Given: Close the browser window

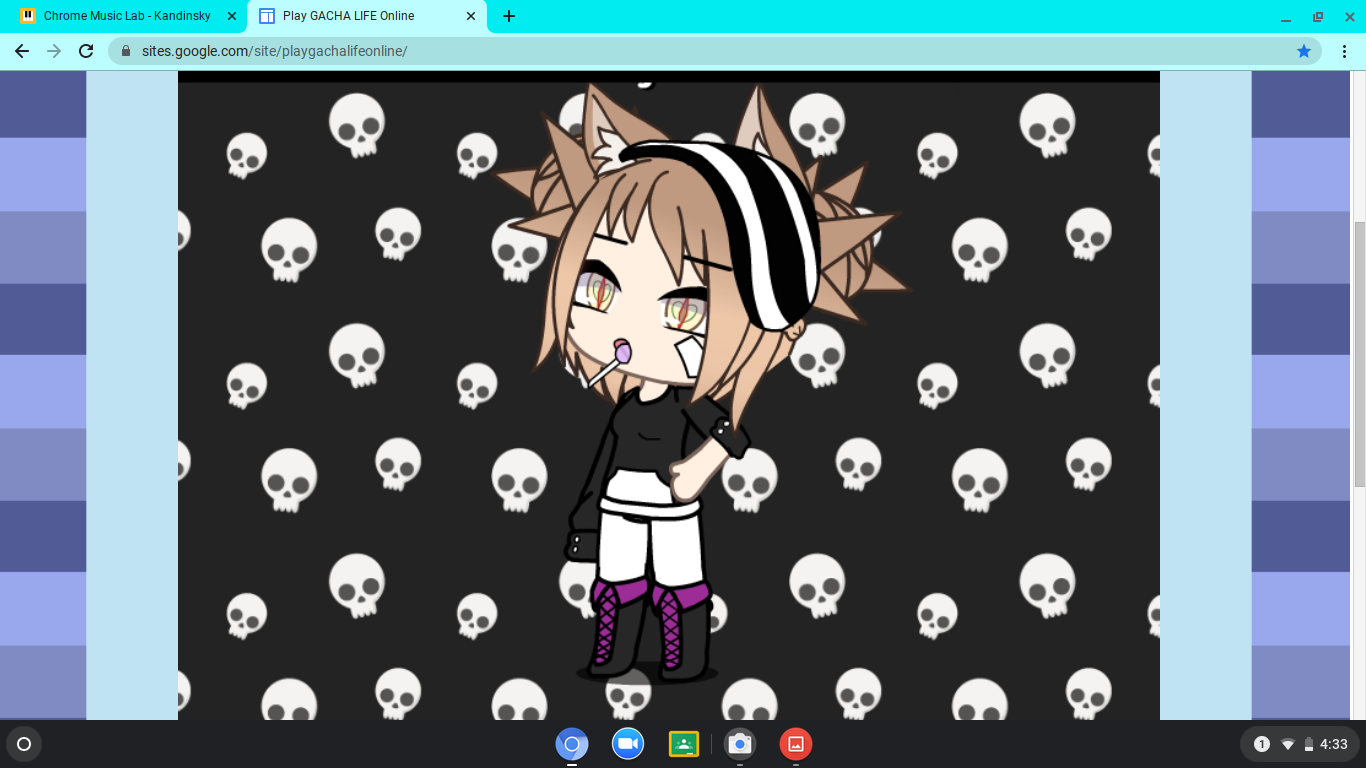Looking at the screenshot, I should click(x=1348, y=17).
